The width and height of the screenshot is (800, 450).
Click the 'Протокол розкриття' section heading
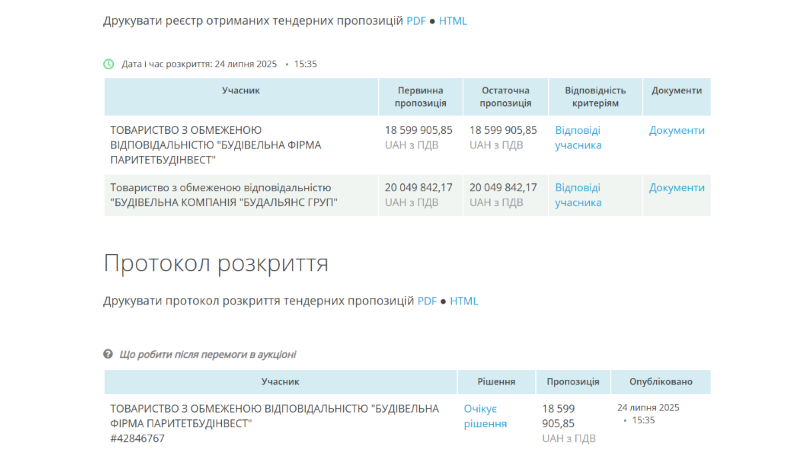[216, 263]
